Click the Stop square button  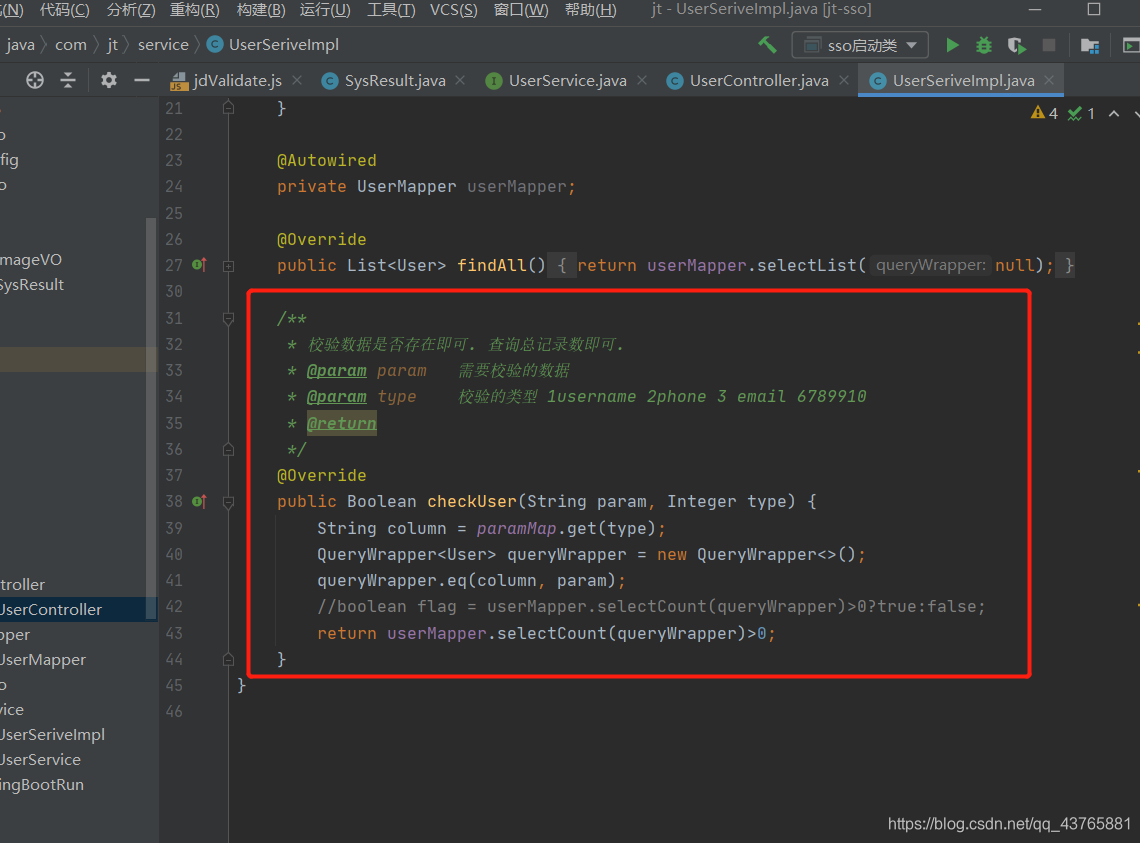click(1048, 45)
